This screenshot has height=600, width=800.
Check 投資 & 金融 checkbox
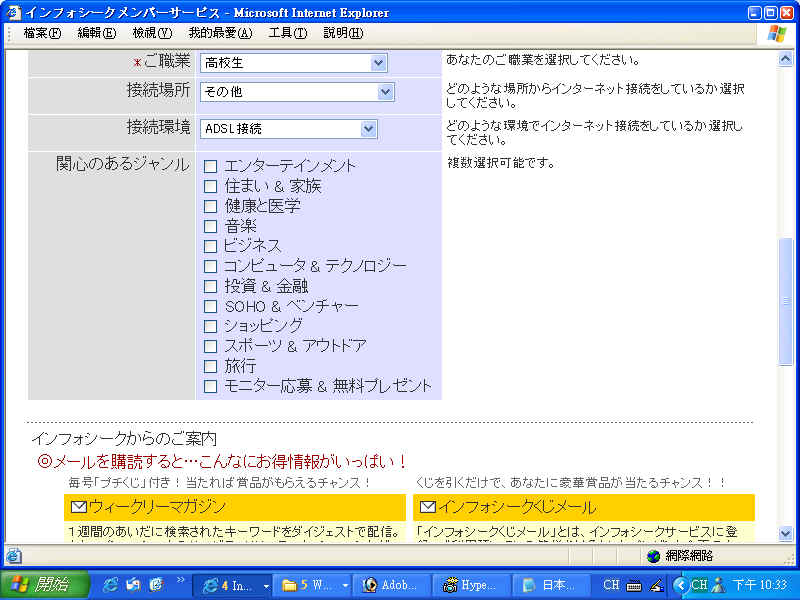[x=210, y=286]
